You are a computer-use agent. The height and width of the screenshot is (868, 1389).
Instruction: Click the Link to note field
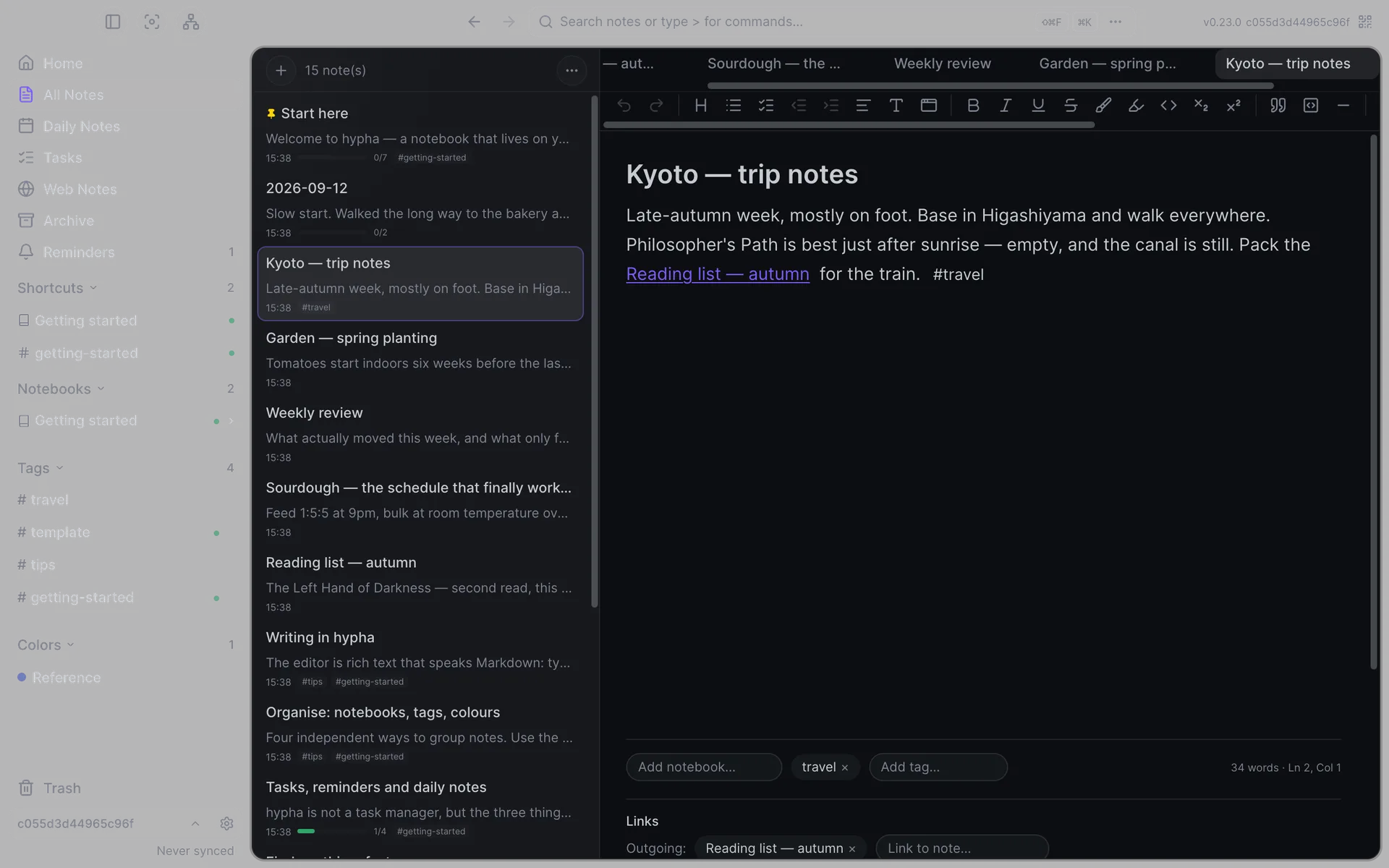(962, 848)
